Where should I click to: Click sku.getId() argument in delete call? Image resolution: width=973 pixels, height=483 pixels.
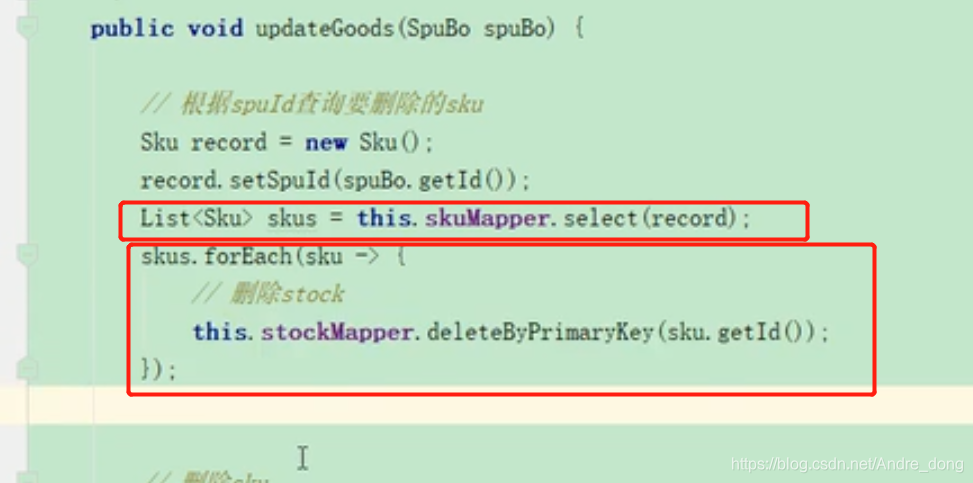(735, 333)
